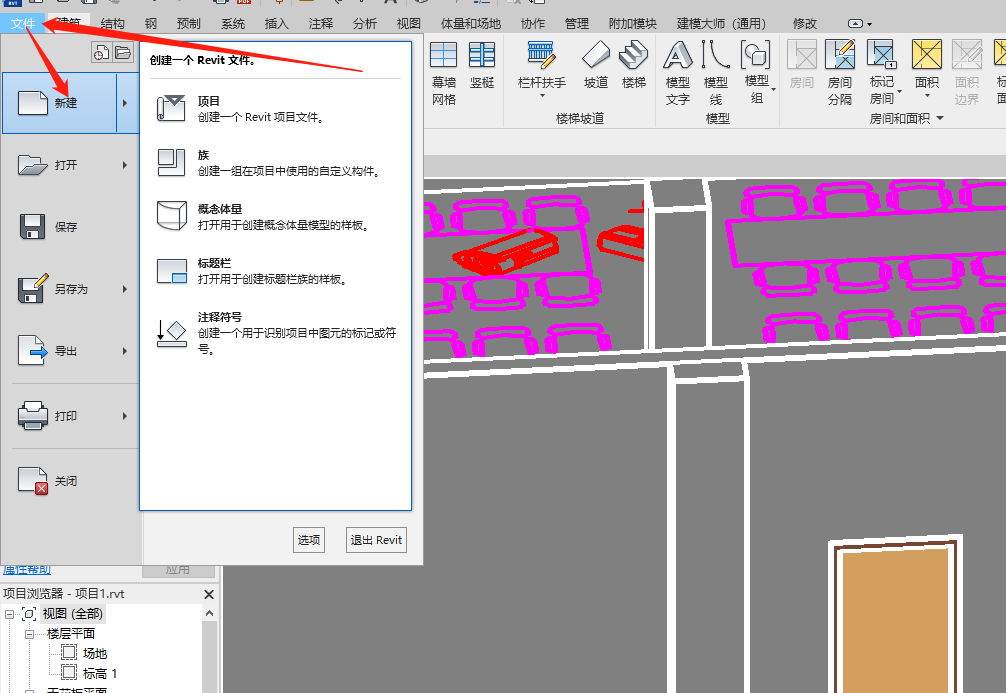Select the Stair tool (楼梯)
1006x693 pixels.
pos(634,65)
